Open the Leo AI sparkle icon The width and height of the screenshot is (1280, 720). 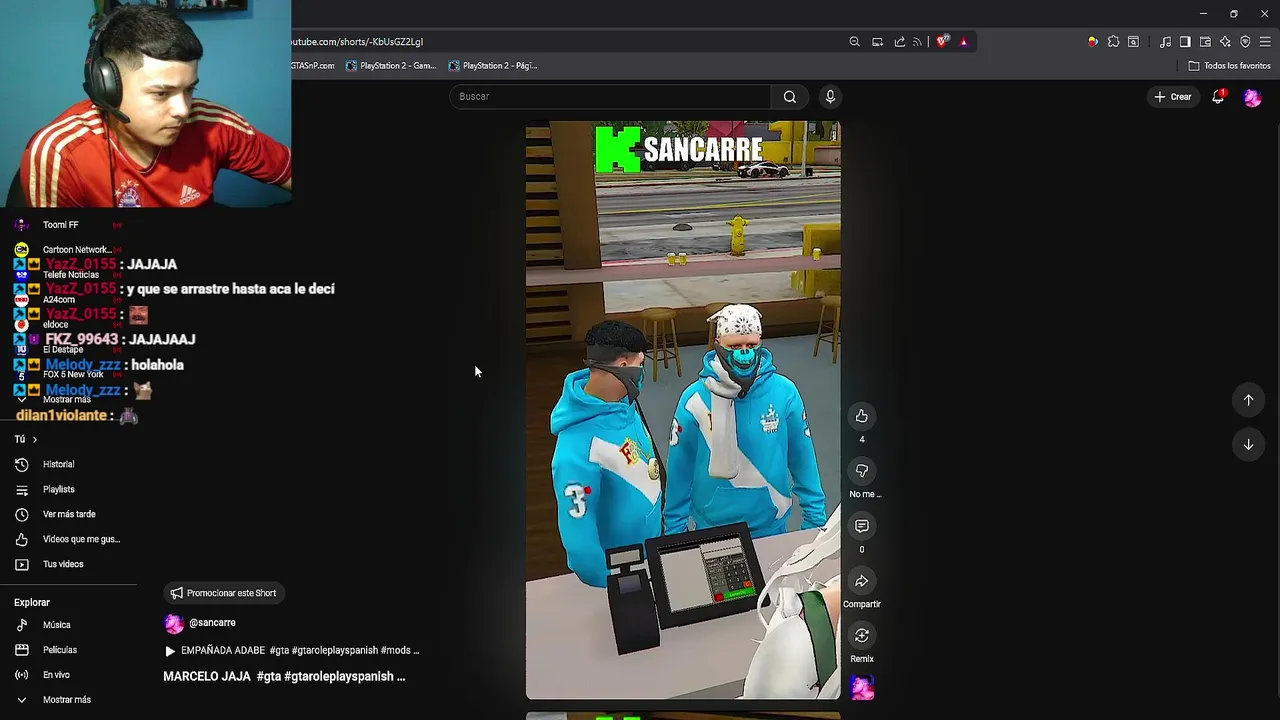[x=1225, y=42]
